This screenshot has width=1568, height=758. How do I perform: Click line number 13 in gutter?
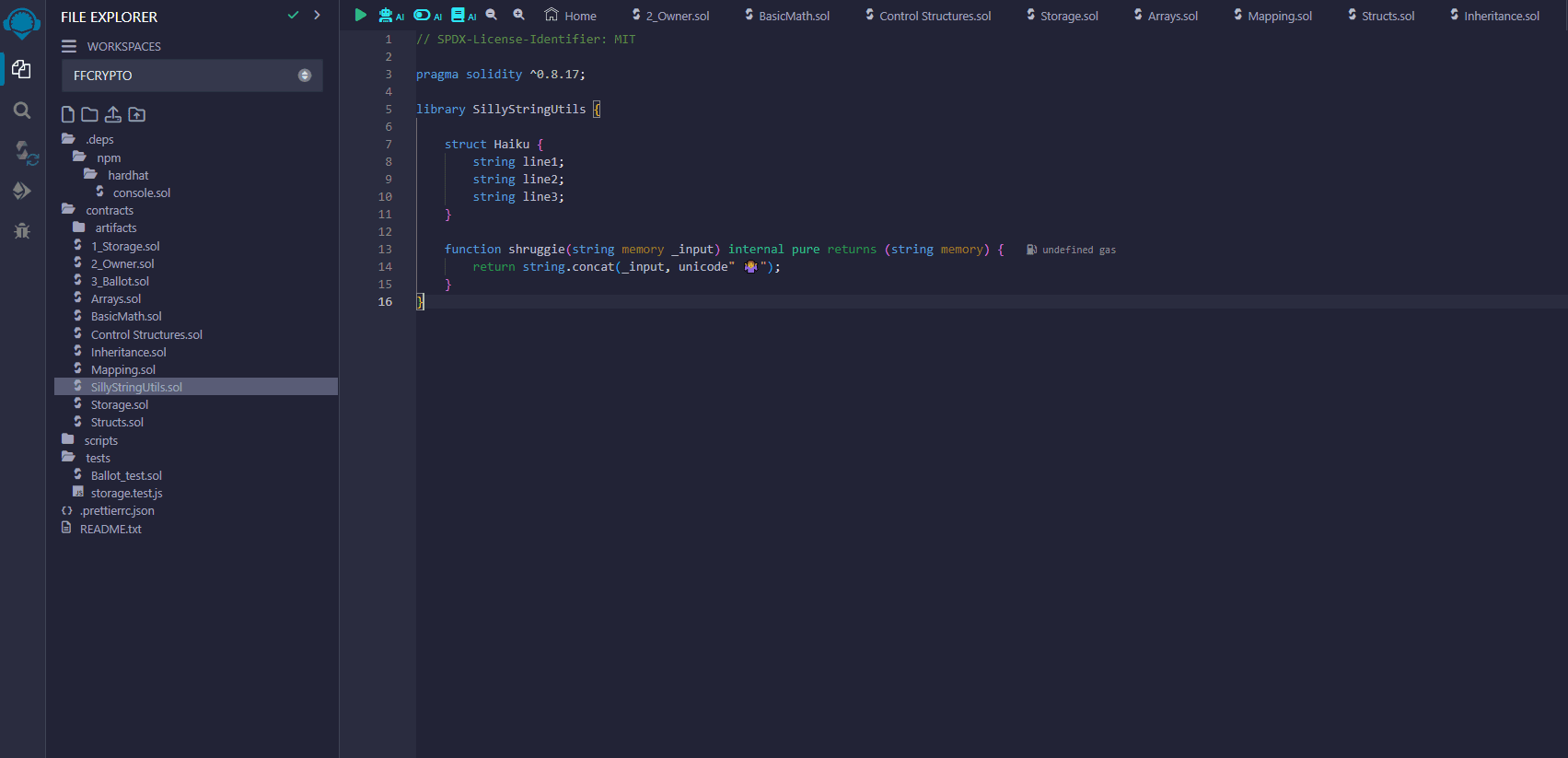385,250
